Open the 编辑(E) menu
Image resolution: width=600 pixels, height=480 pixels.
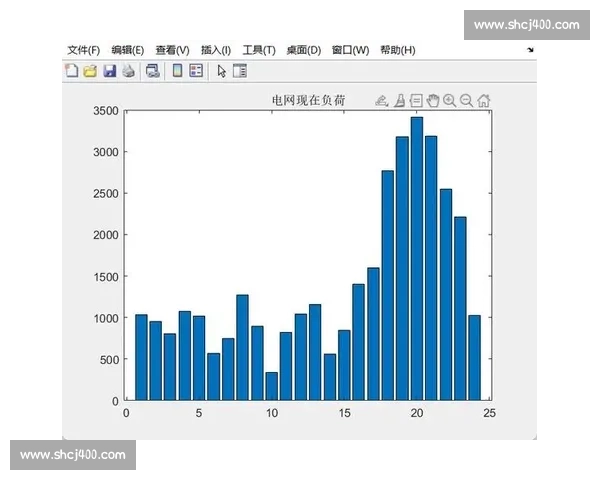click(128, 50)
